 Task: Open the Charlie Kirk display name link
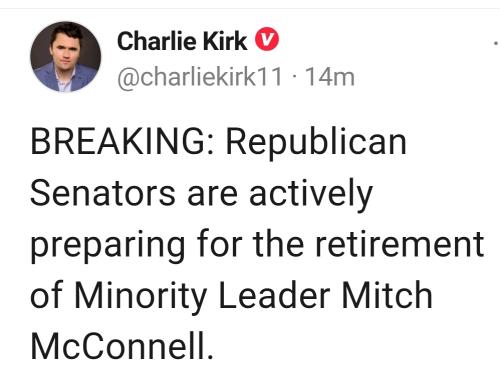[x=182, y=41]
